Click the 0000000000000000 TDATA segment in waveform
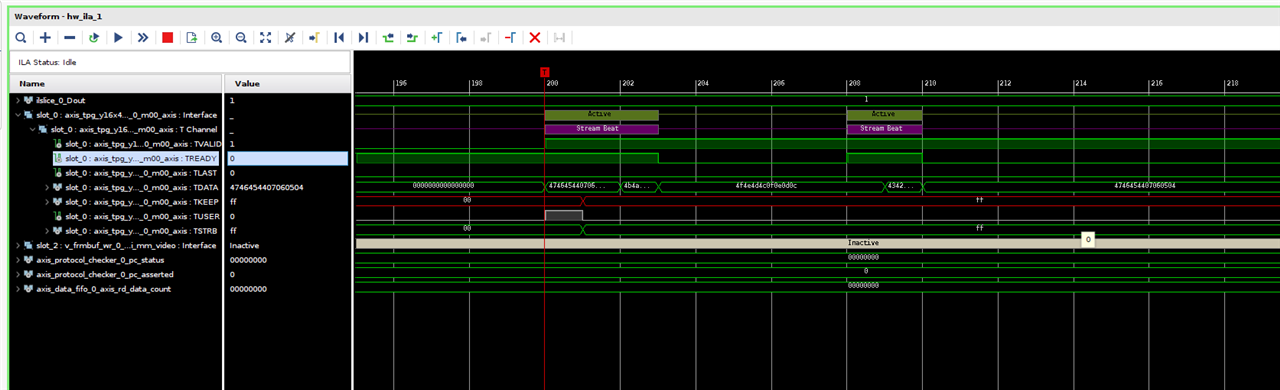The image size is (1280, 390). [x=449, y=186]
